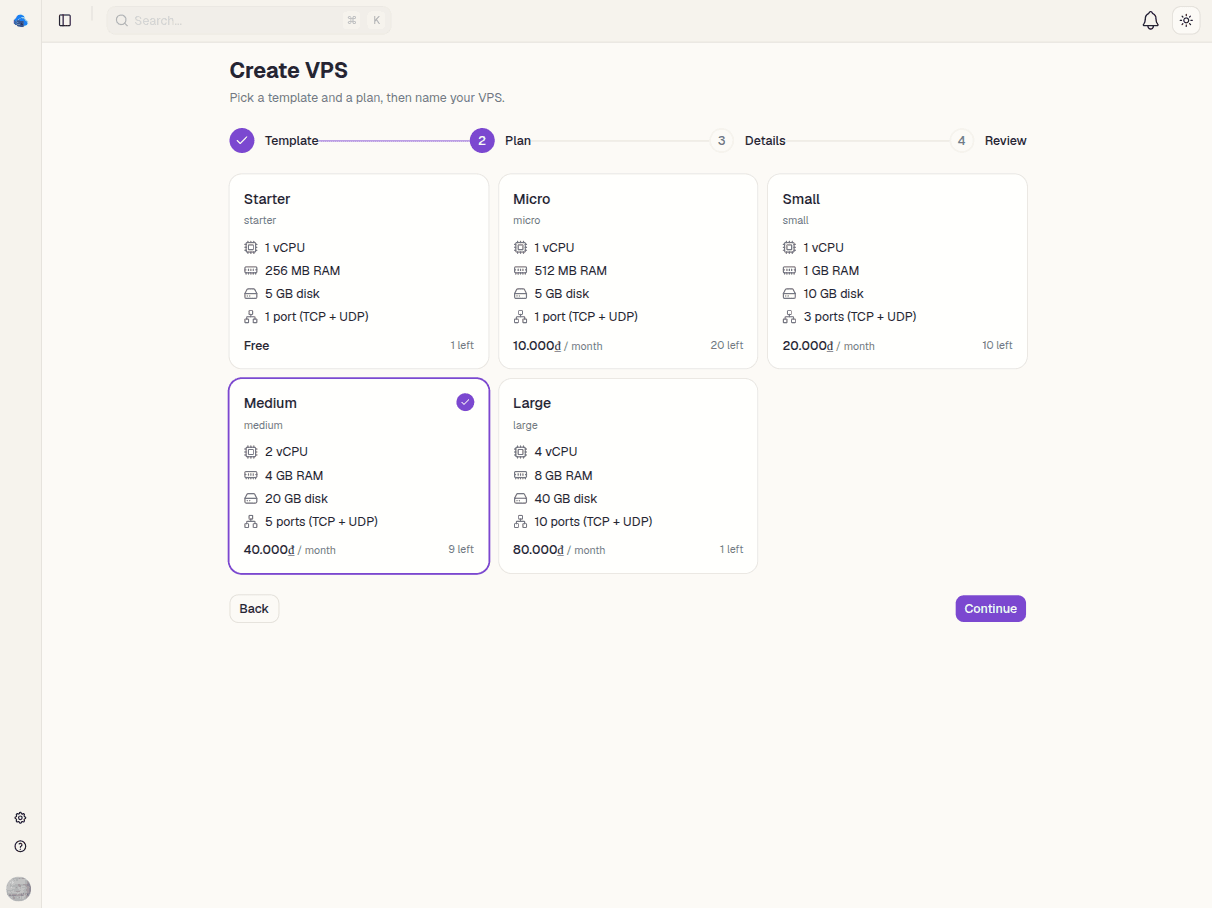This screenshot has width=1212, height=908.
Task: Click the Medium plan selected checkmark
Action: [465, 402]
